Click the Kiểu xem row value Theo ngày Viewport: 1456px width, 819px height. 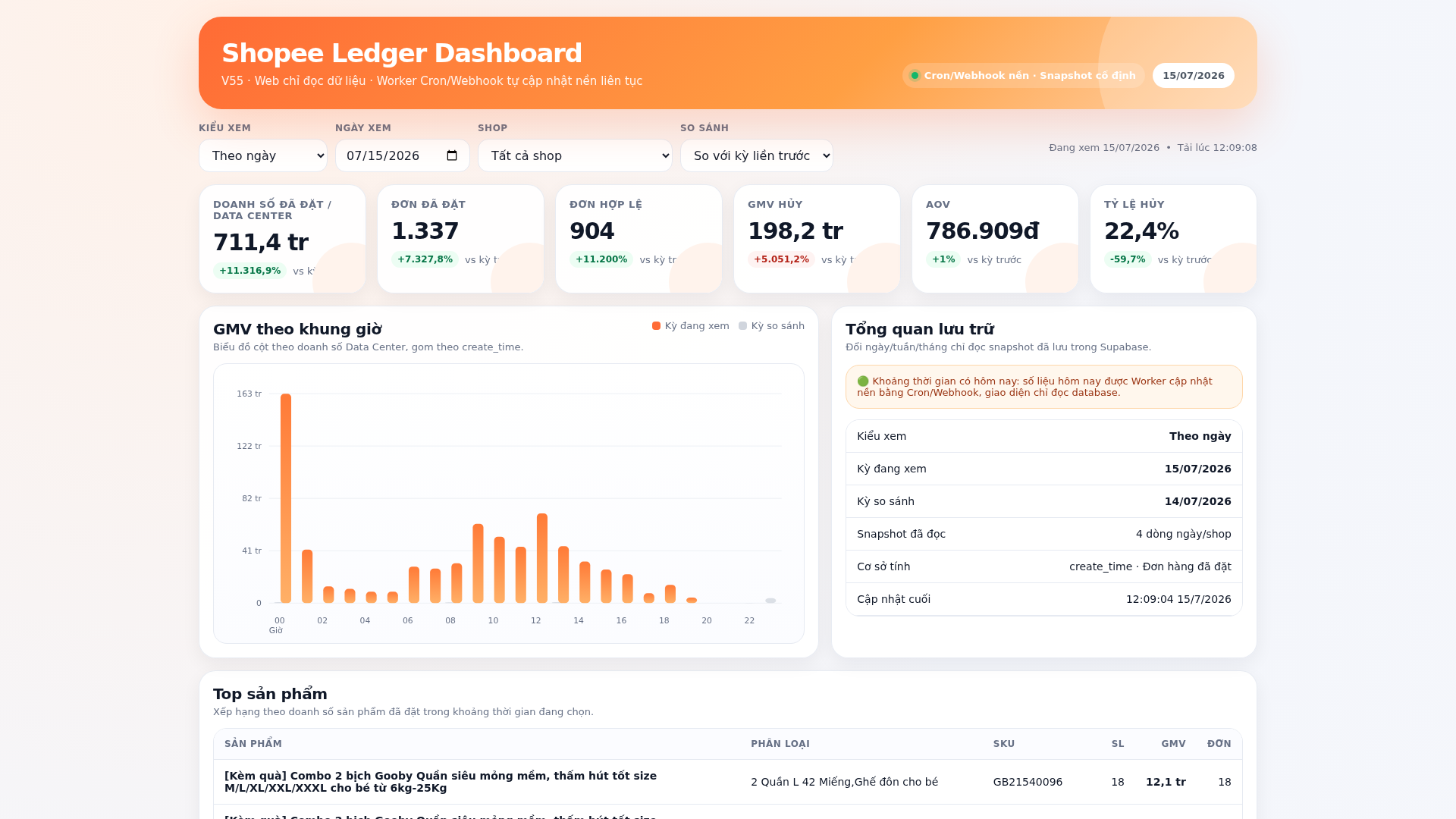pyautogui.click(x=1200, y=436)
